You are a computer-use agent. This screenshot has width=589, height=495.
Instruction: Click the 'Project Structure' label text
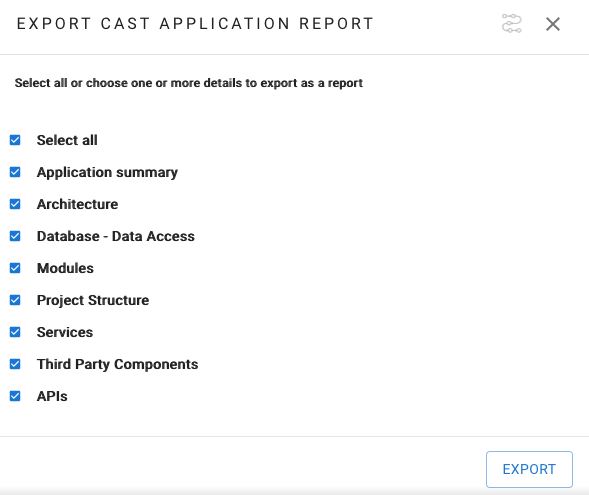(x=93, y=300)
